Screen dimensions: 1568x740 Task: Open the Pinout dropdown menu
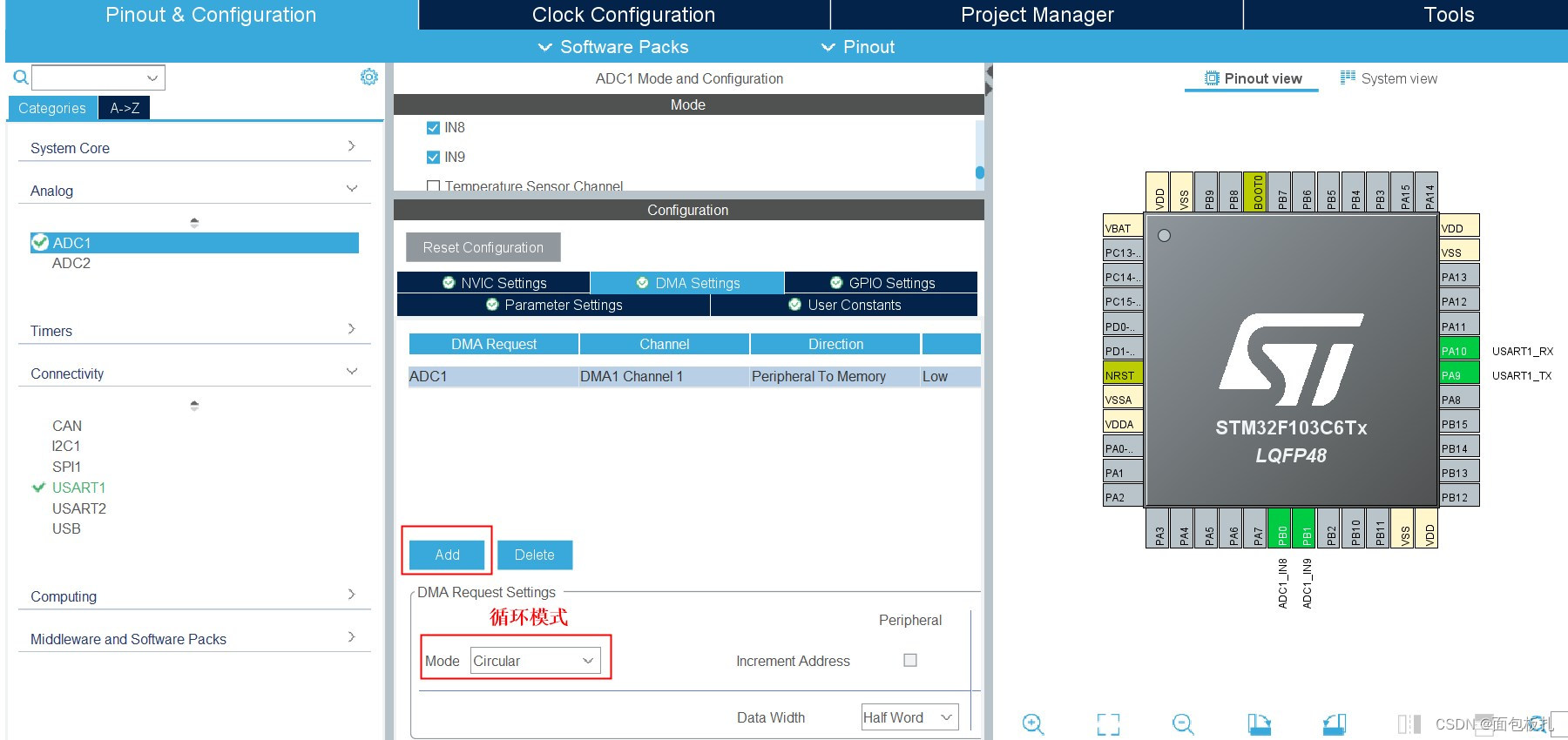pos(858,47)
